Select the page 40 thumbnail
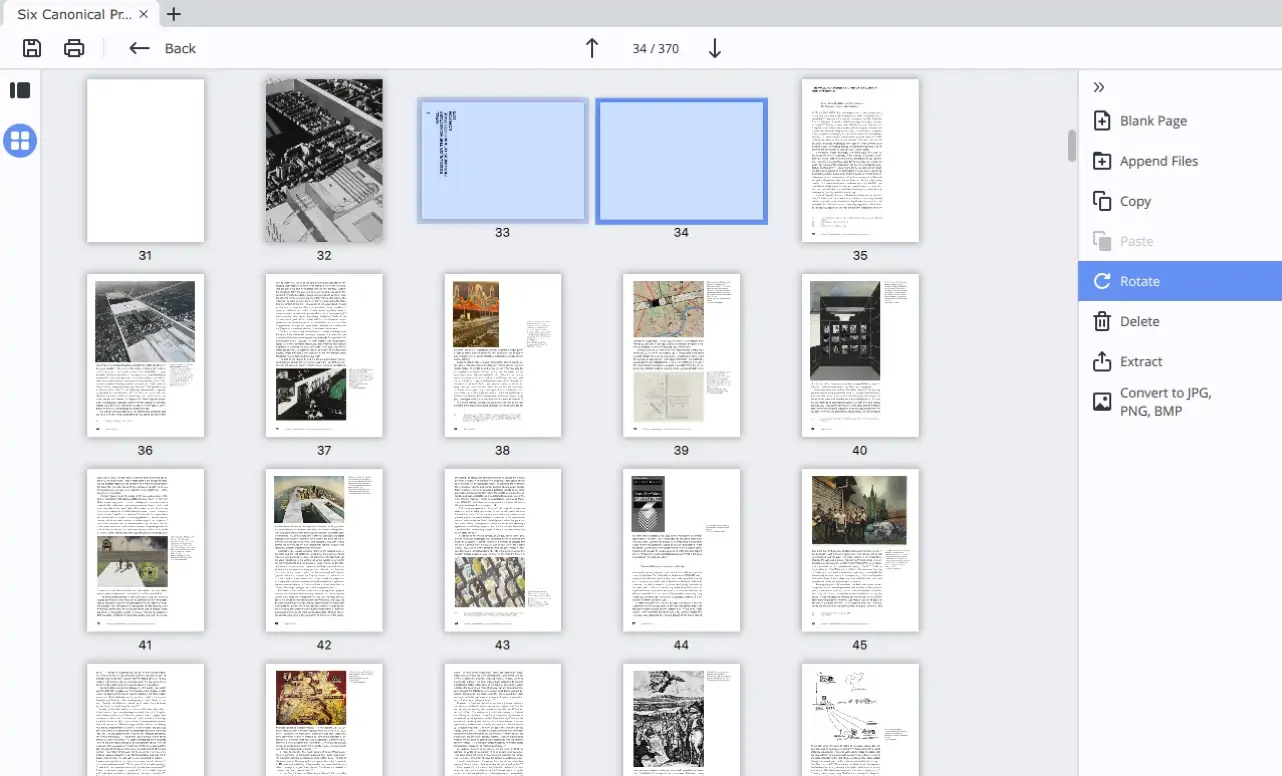This screenshot has height=776, width=1282. pos(859,355)
